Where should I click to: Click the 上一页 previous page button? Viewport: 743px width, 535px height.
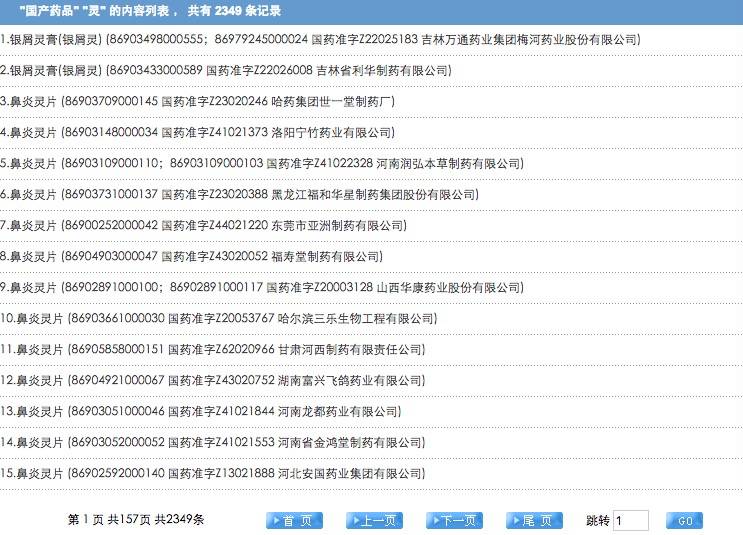(374, 520)
